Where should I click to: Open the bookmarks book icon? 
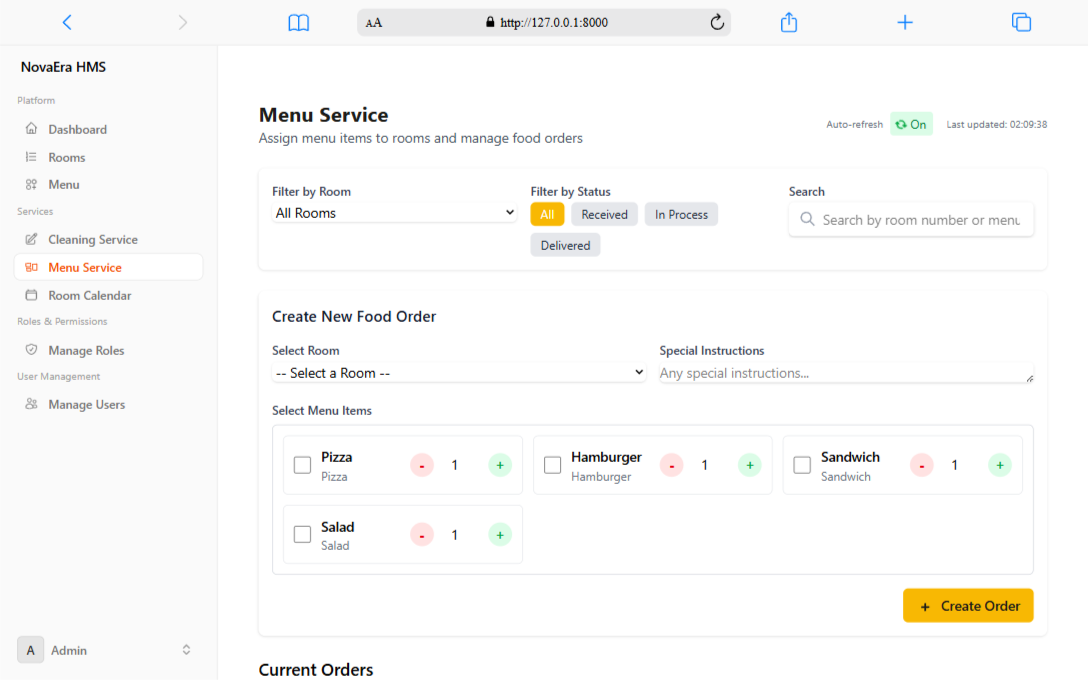click(x=298, y=23)
